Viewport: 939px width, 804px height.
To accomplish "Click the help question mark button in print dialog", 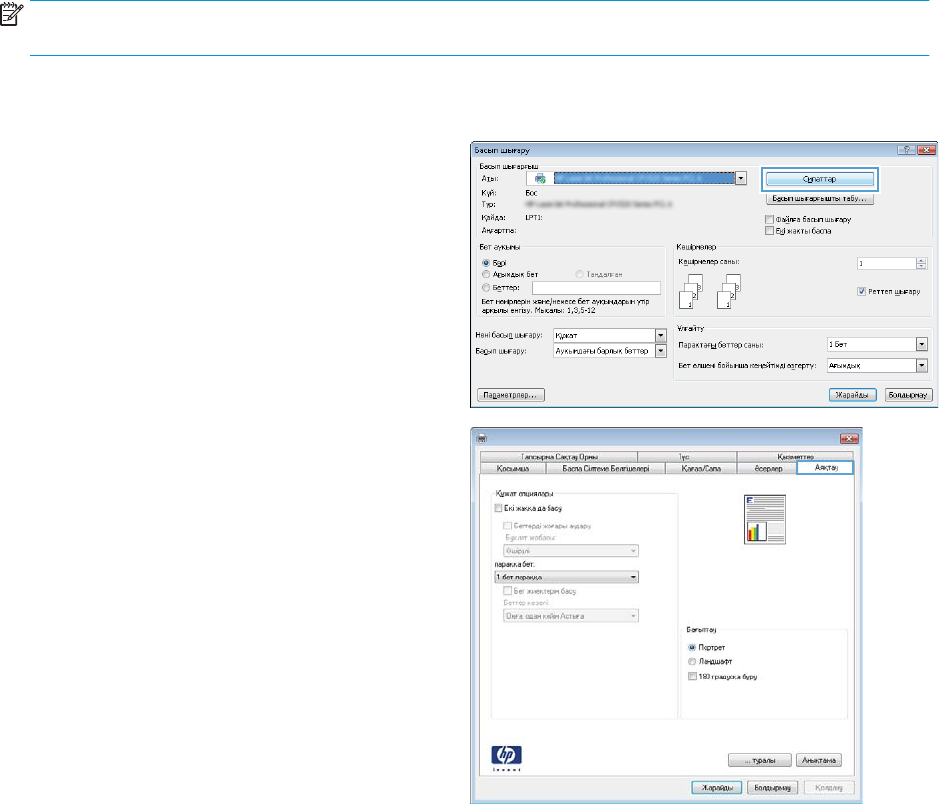I will click(x=906, y=150).
